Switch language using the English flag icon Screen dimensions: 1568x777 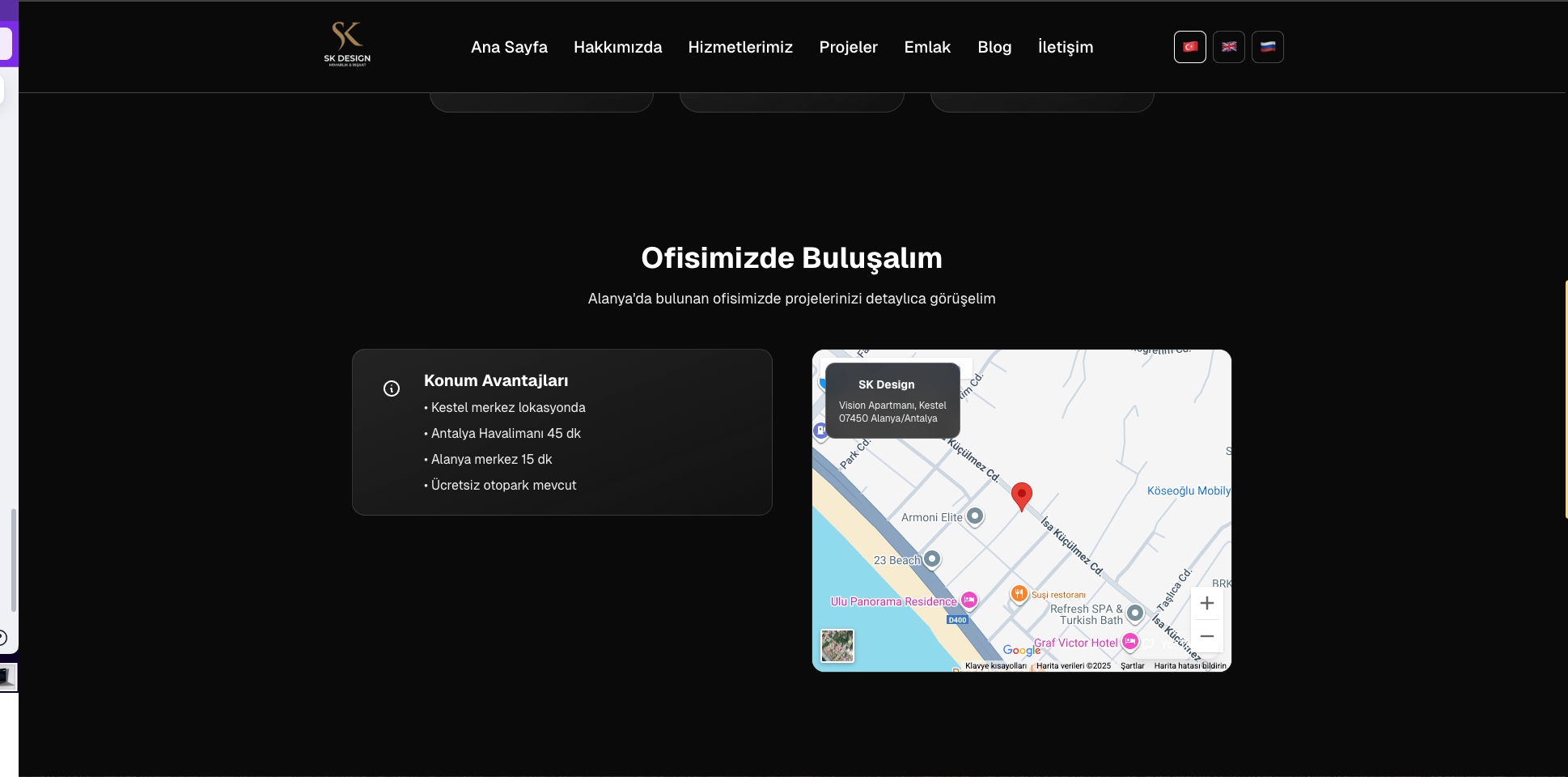point(1228,46)
